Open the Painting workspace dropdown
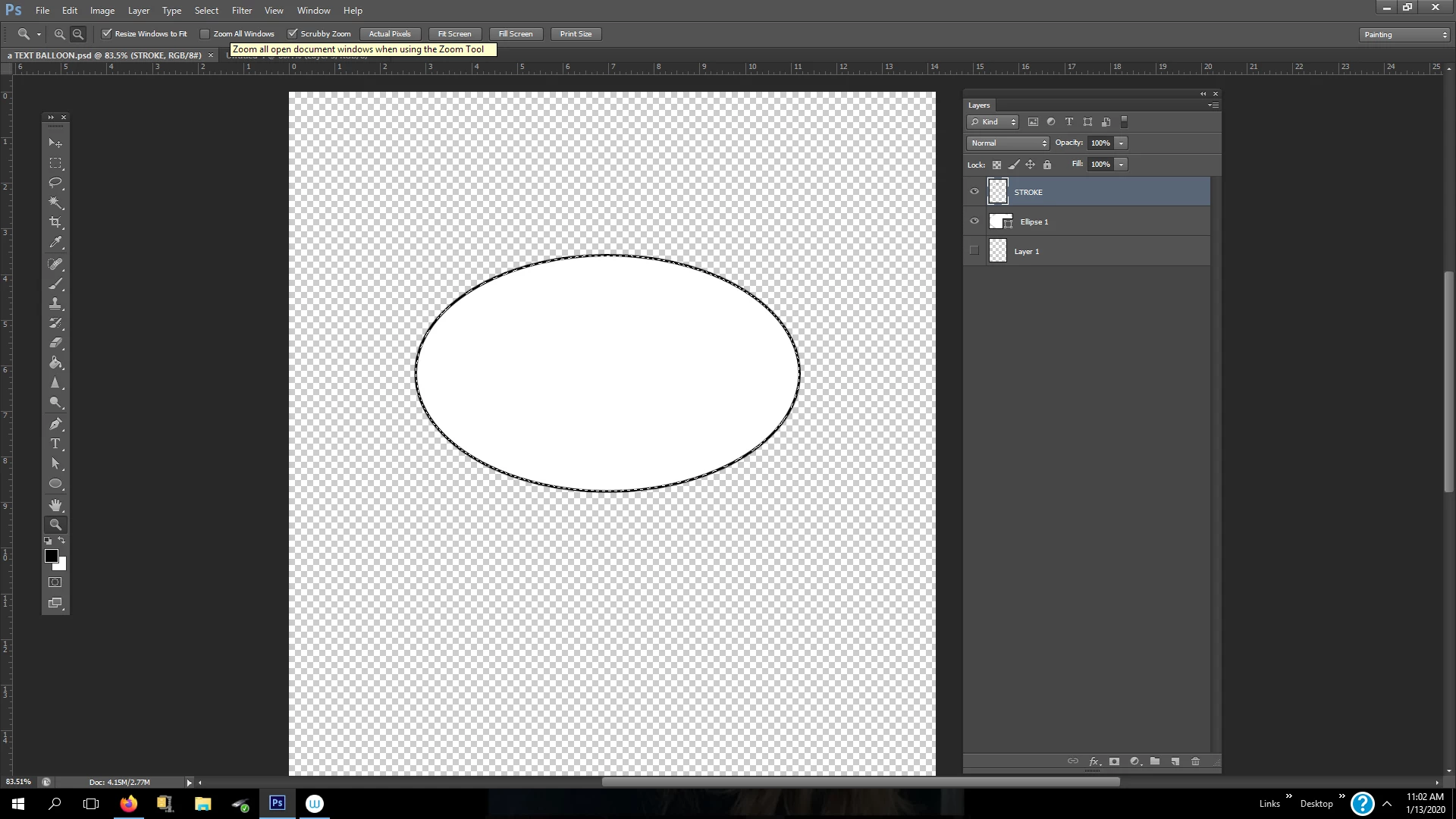Viewport: 1456px width, 819px height. coord(1404,35)
